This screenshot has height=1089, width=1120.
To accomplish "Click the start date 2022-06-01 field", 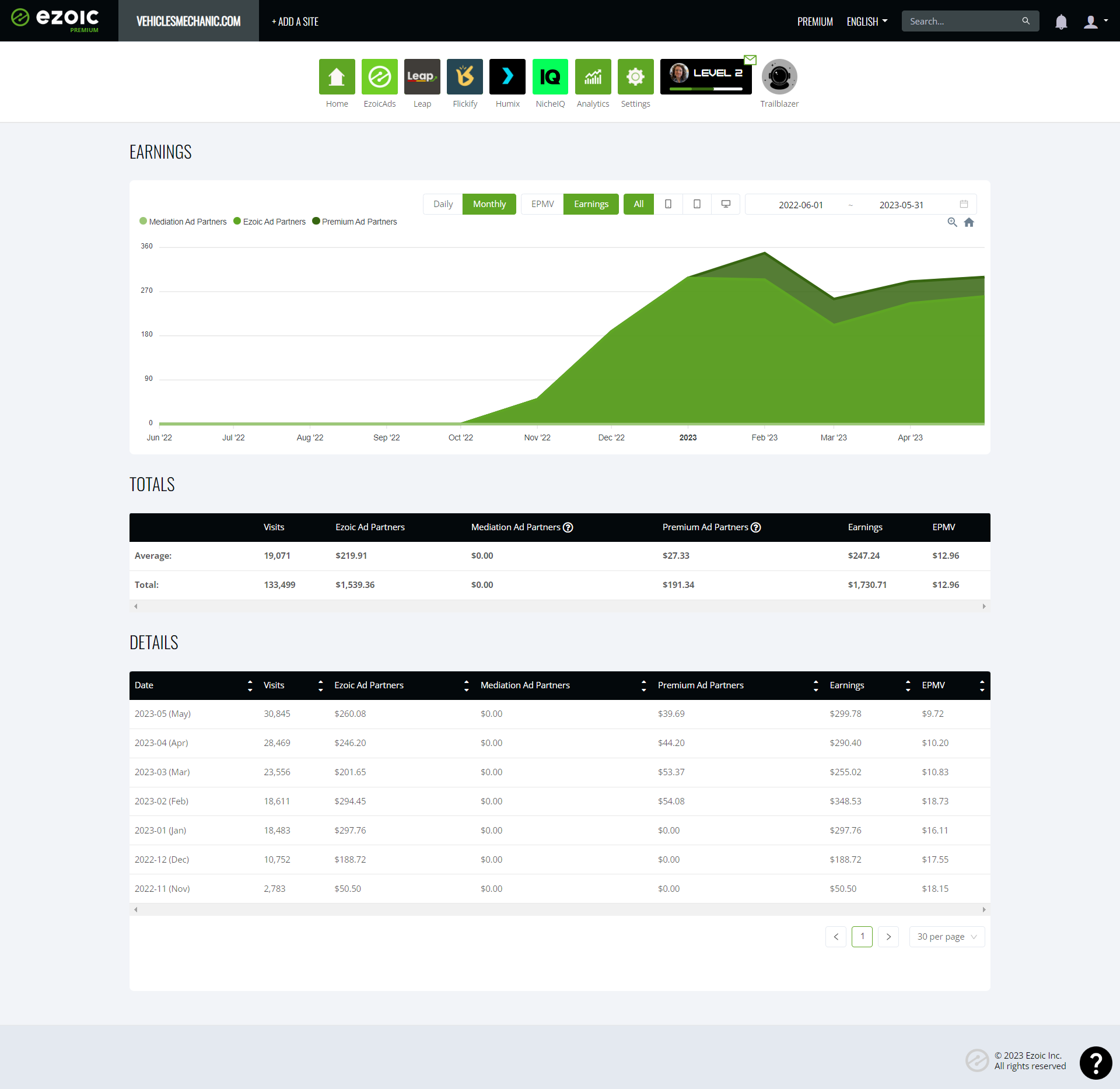I will [x=800, y=205].
